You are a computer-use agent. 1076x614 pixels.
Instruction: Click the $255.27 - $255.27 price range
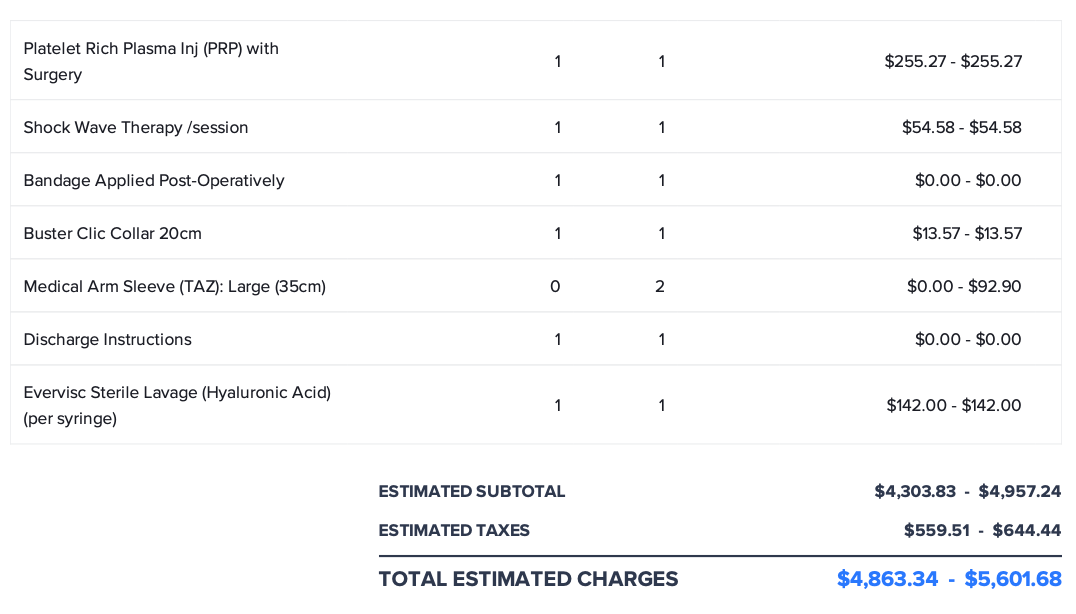pos(953,61)
